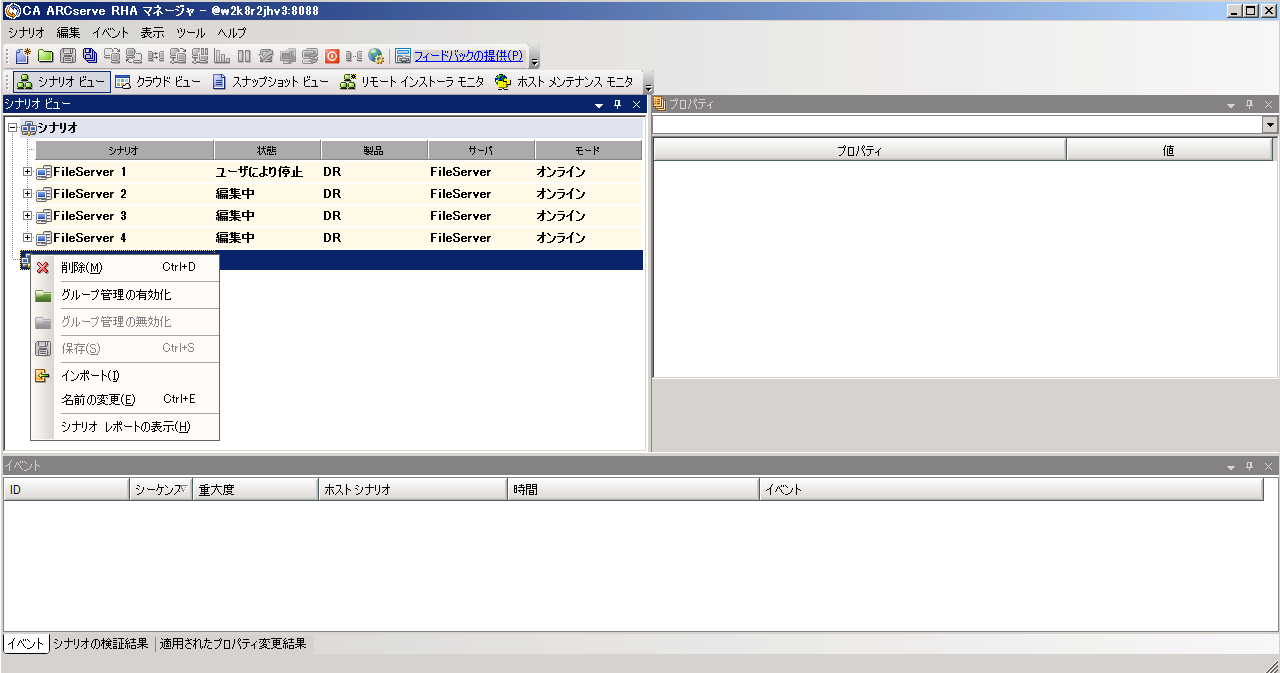
Task: Sort events by シーケンス column
Action: pyautogui.click(x=160, y=490)
